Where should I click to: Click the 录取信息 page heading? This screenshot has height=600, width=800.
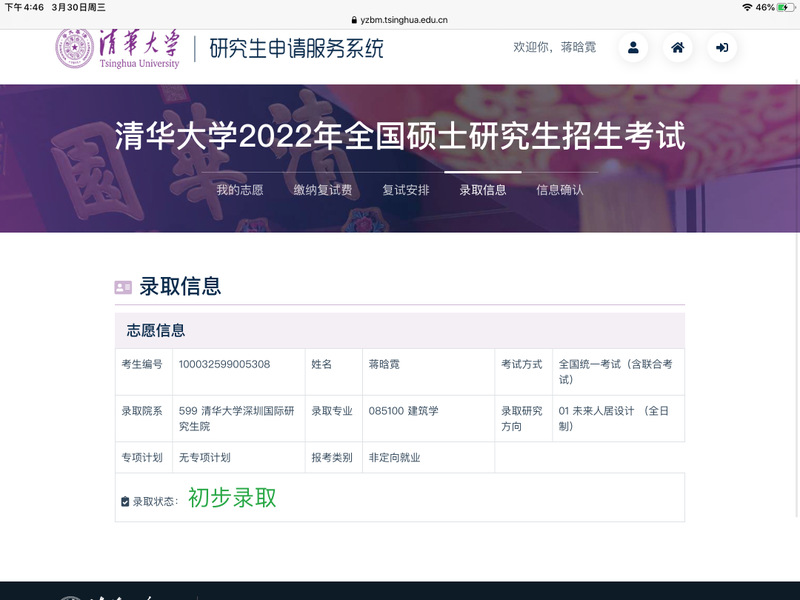point(180,287)
